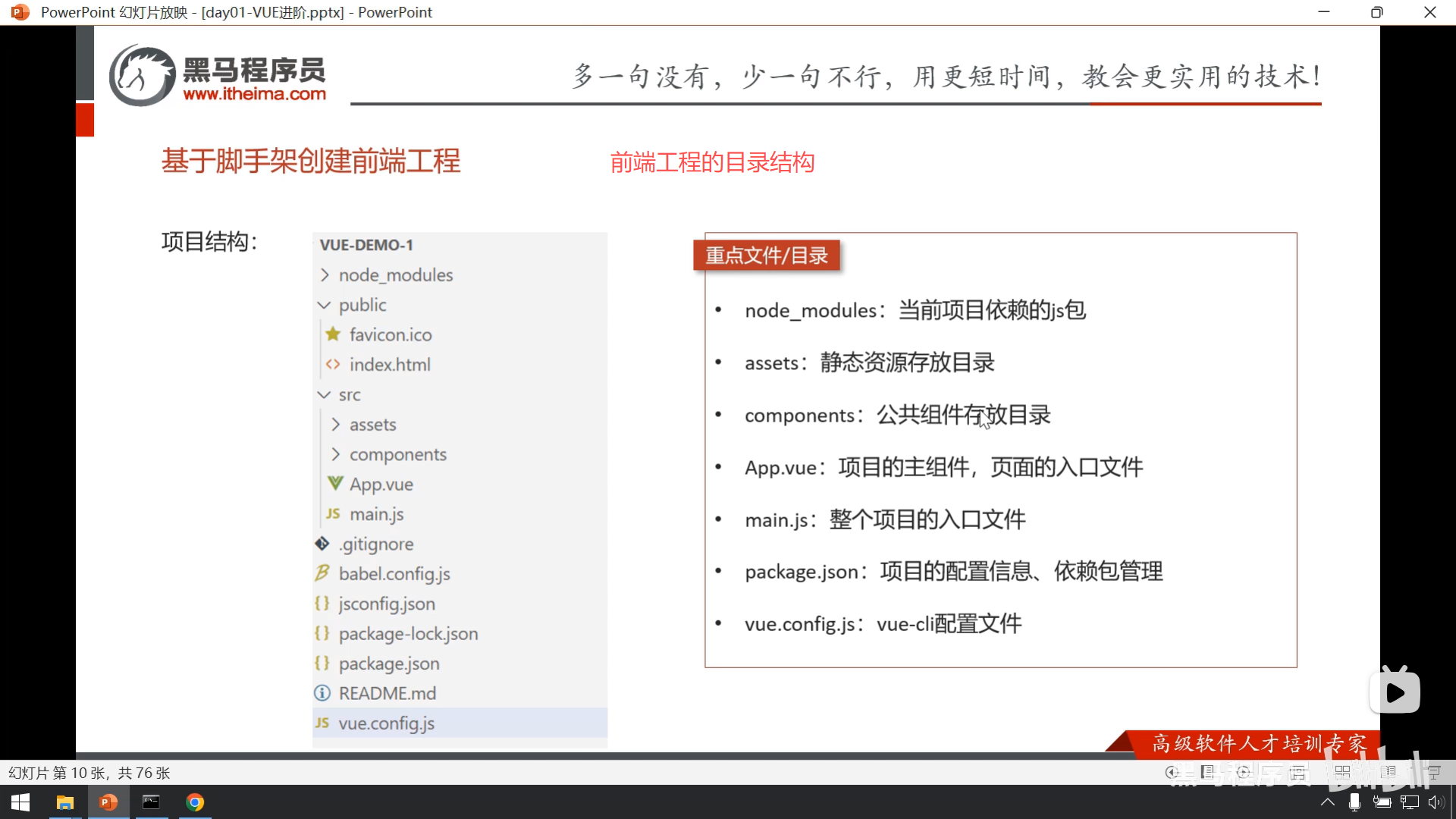Image resolution: width=1456 pixels, height=819 pixels.
Task: Collapse the src folder chevron
Action: (324, 395)
